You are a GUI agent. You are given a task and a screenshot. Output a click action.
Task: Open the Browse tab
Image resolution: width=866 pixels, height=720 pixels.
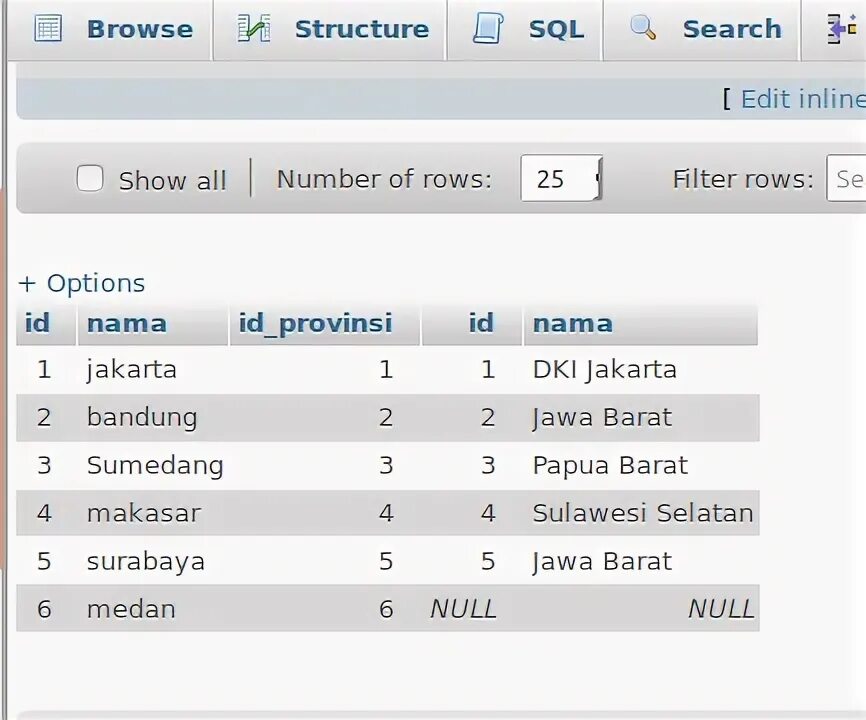112,29
